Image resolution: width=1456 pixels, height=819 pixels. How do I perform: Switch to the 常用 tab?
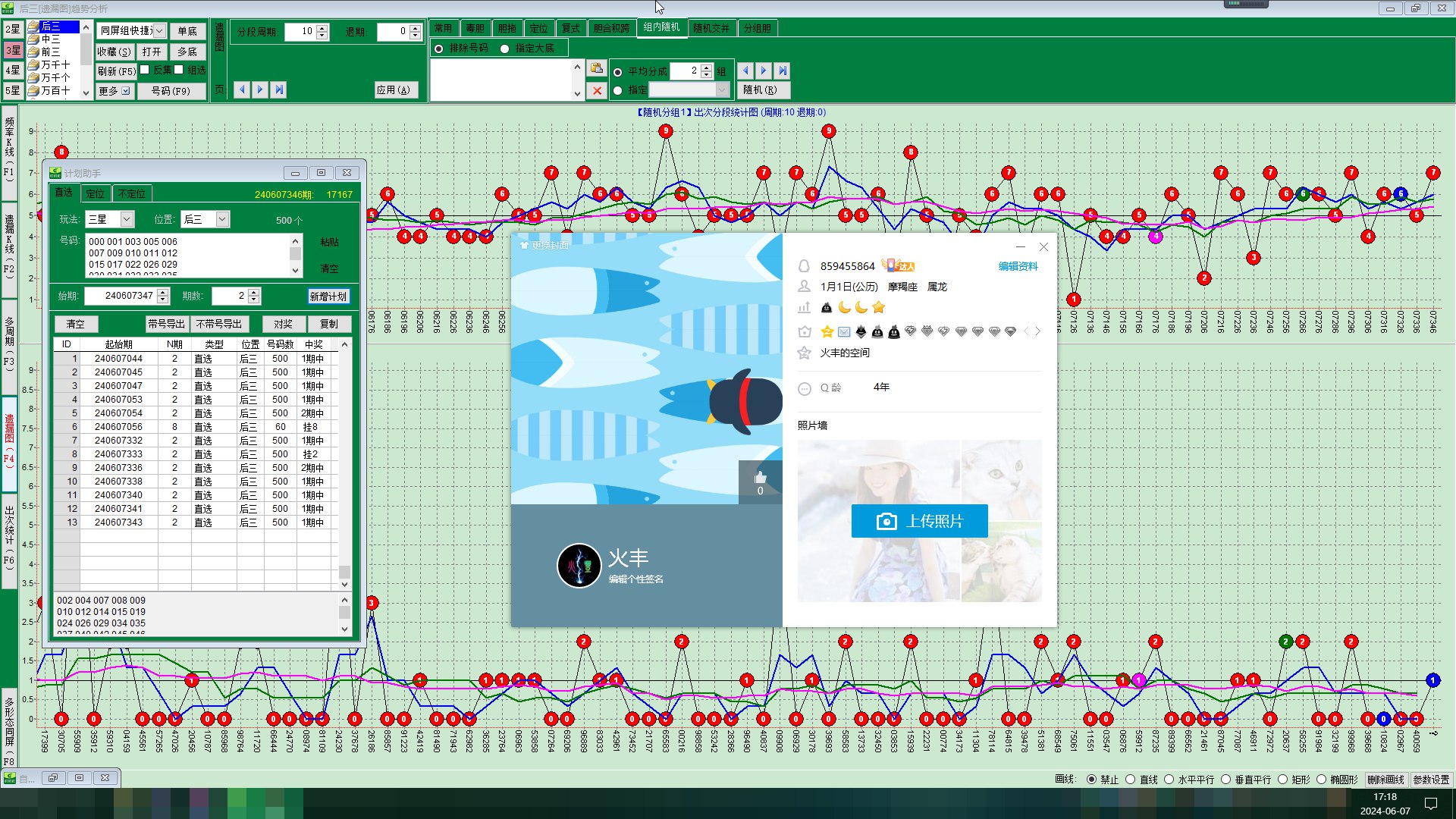pyautogui.click(x=443, y=28)
